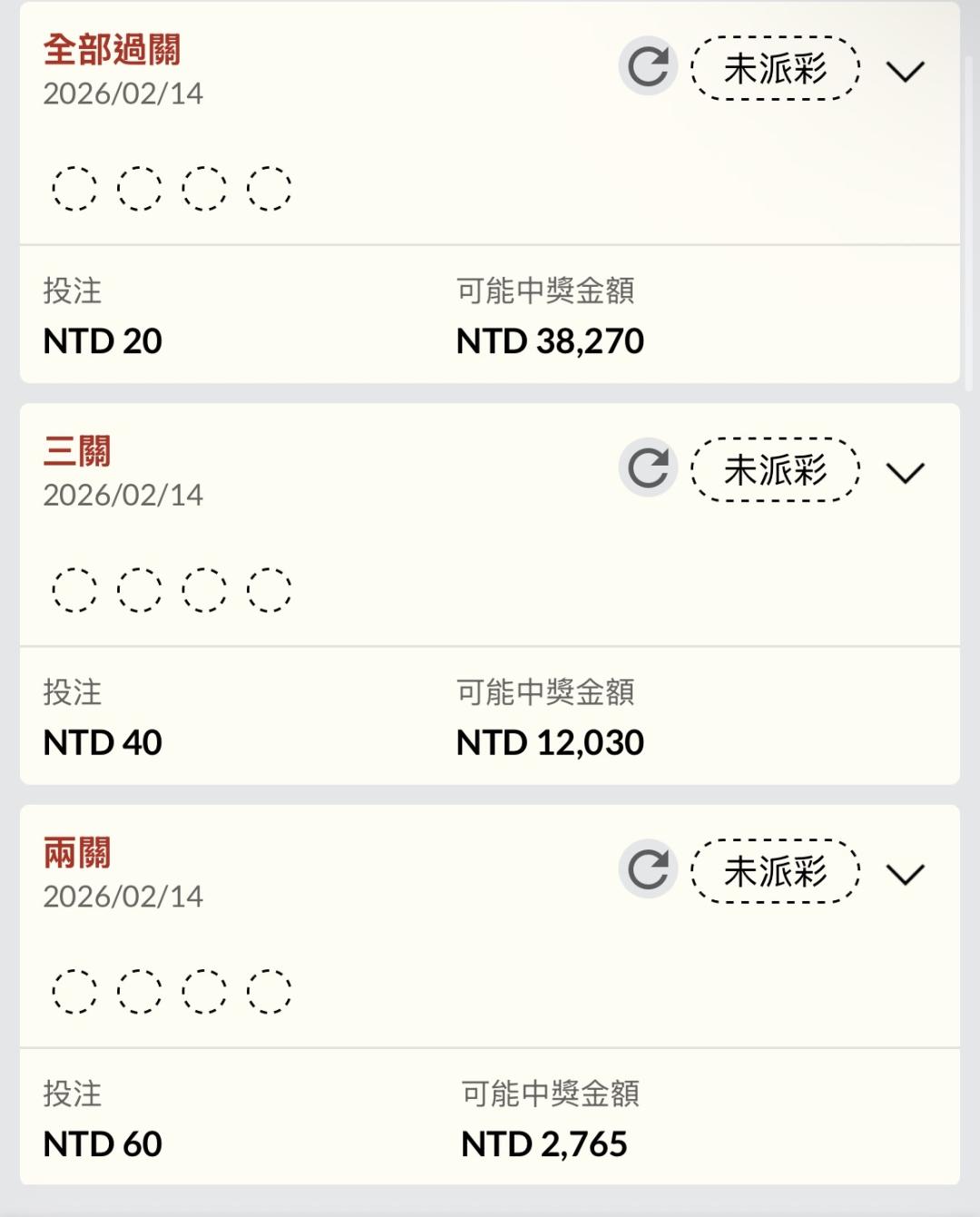Image resolution: width=980 pixels, height=1217 pixels.
Task: Open the 三關 bet title
Action: point(77,451)
